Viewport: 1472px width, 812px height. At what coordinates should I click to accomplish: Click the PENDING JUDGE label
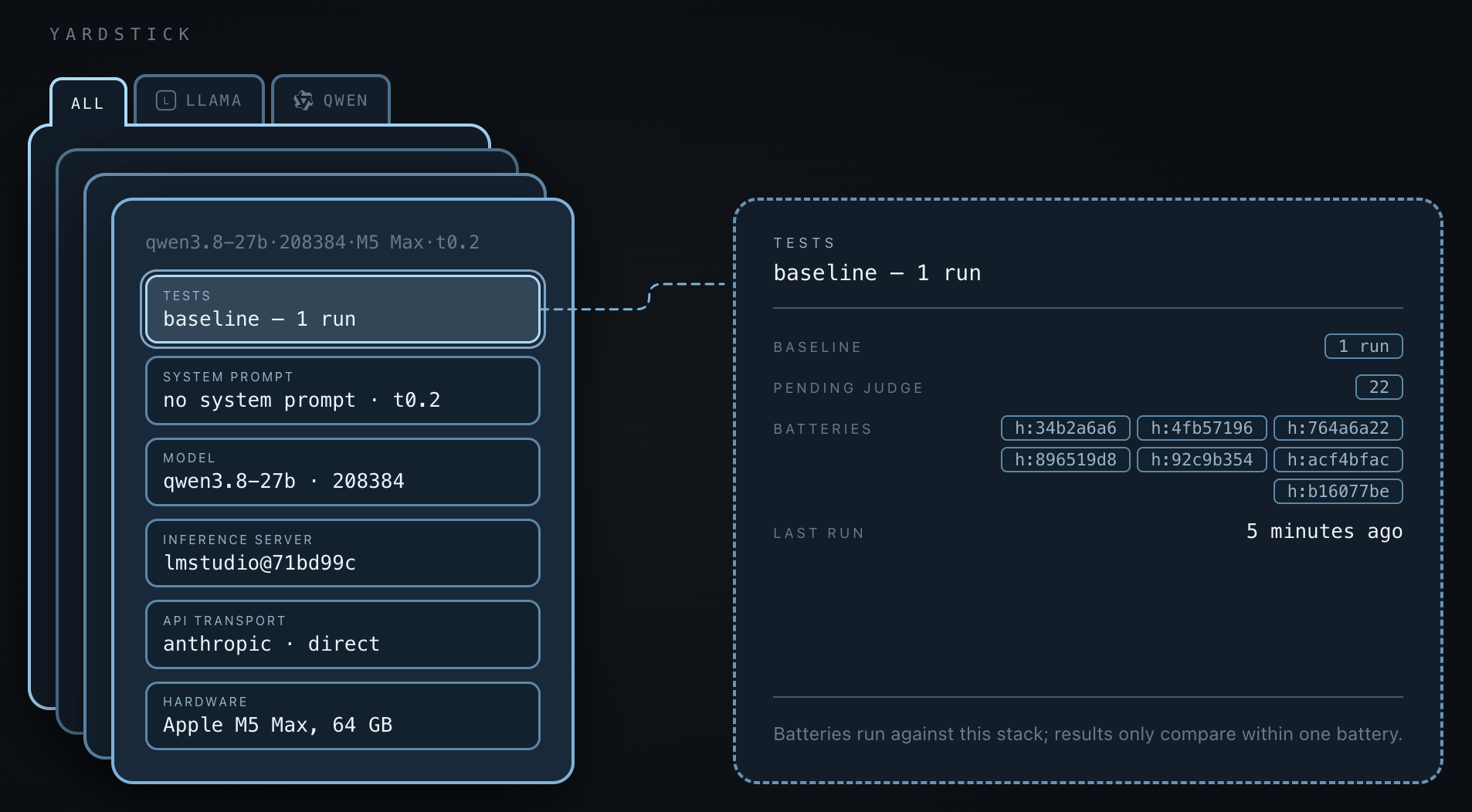coord(848,388)
